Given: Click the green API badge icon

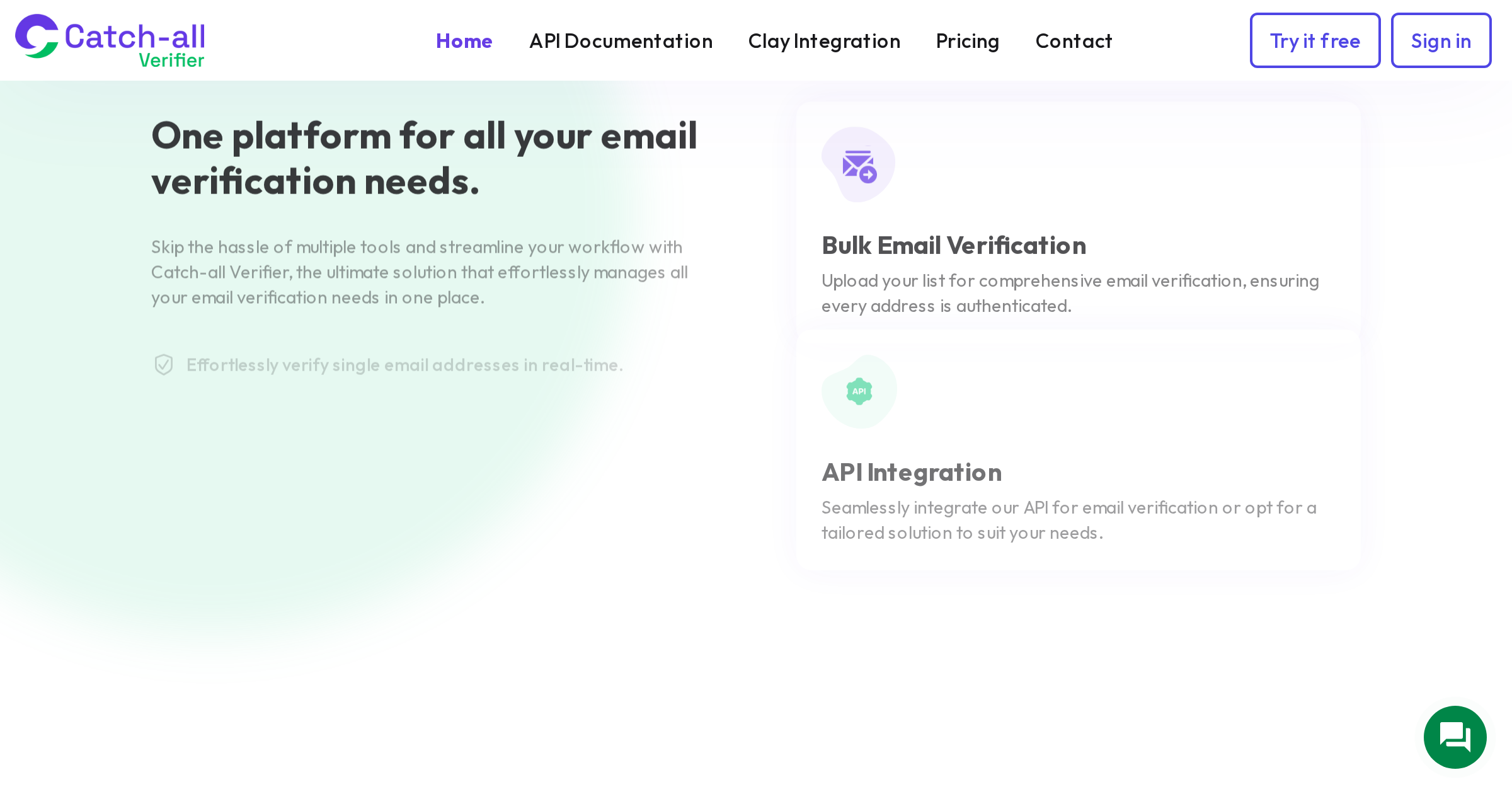Looking at the screenshot, I should (859, 391).
